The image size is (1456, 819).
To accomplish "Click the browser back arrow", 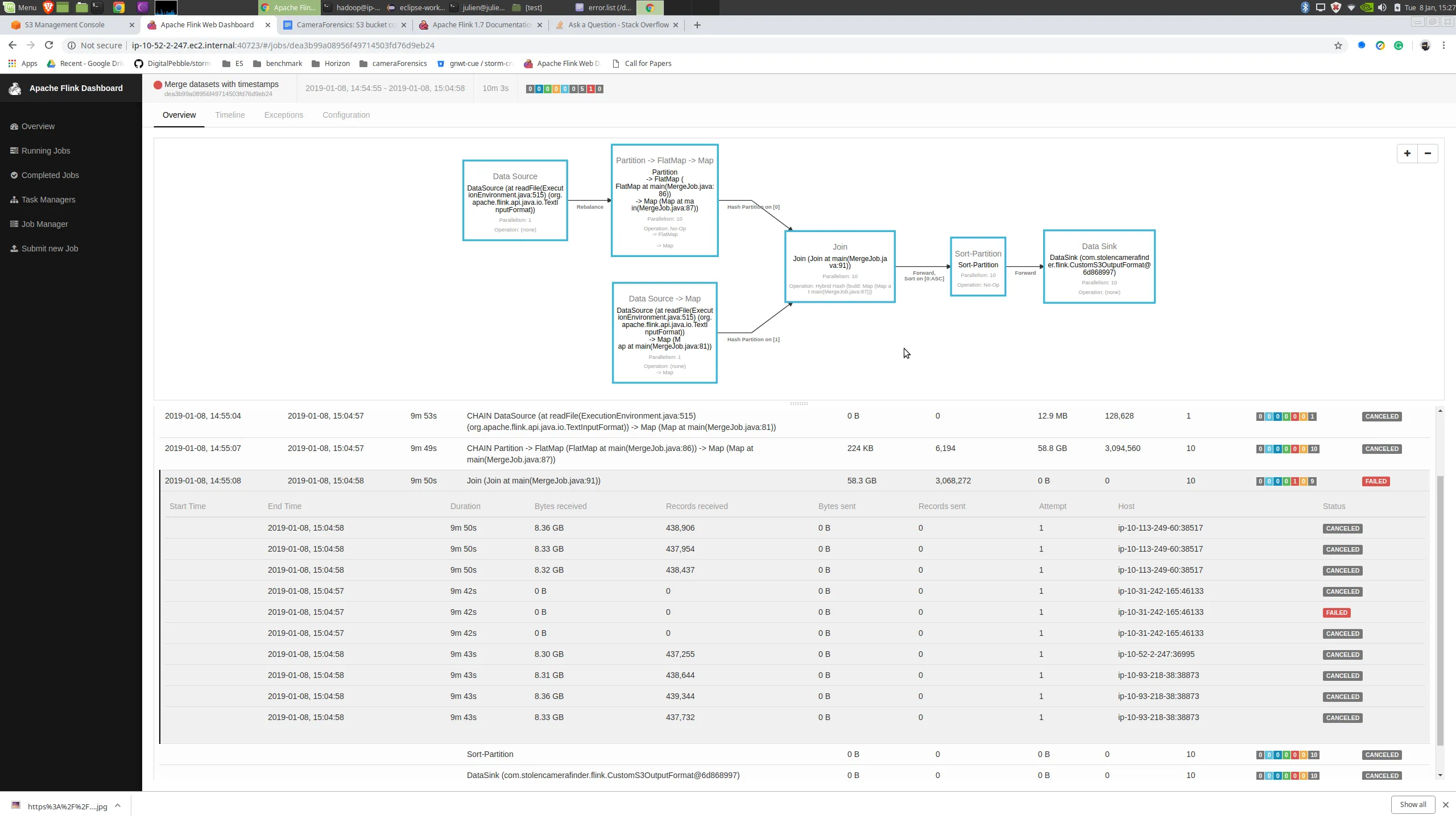I will [13, 45].
